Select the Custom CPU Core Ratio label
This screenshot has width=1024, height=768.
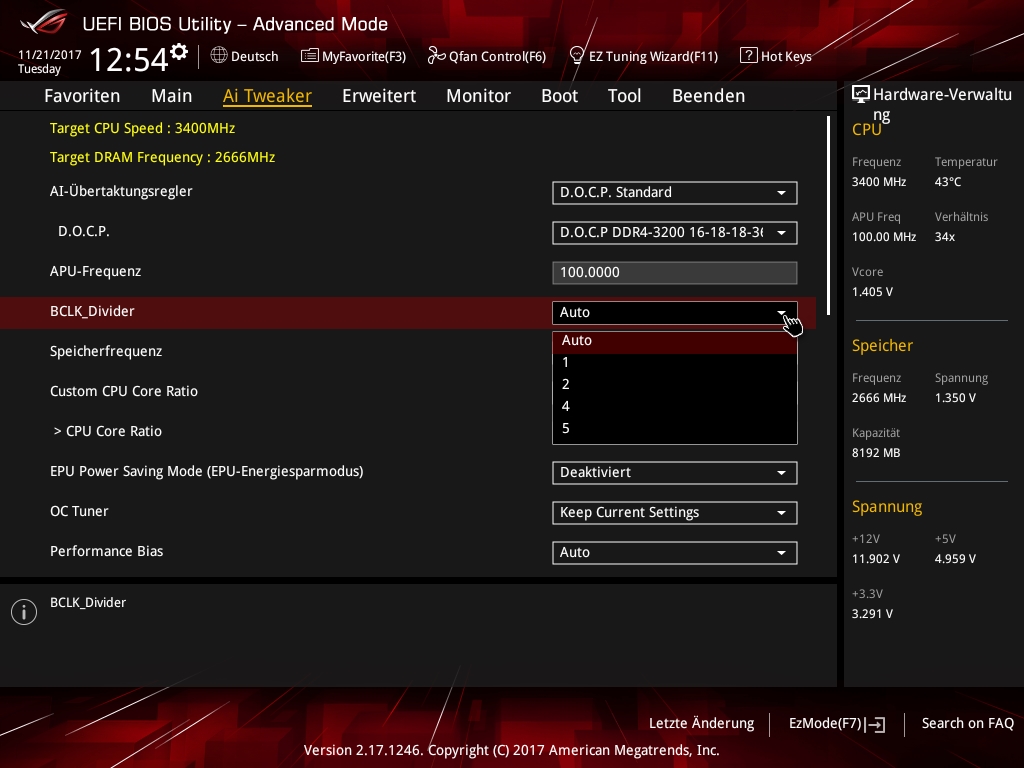point(123,391)
